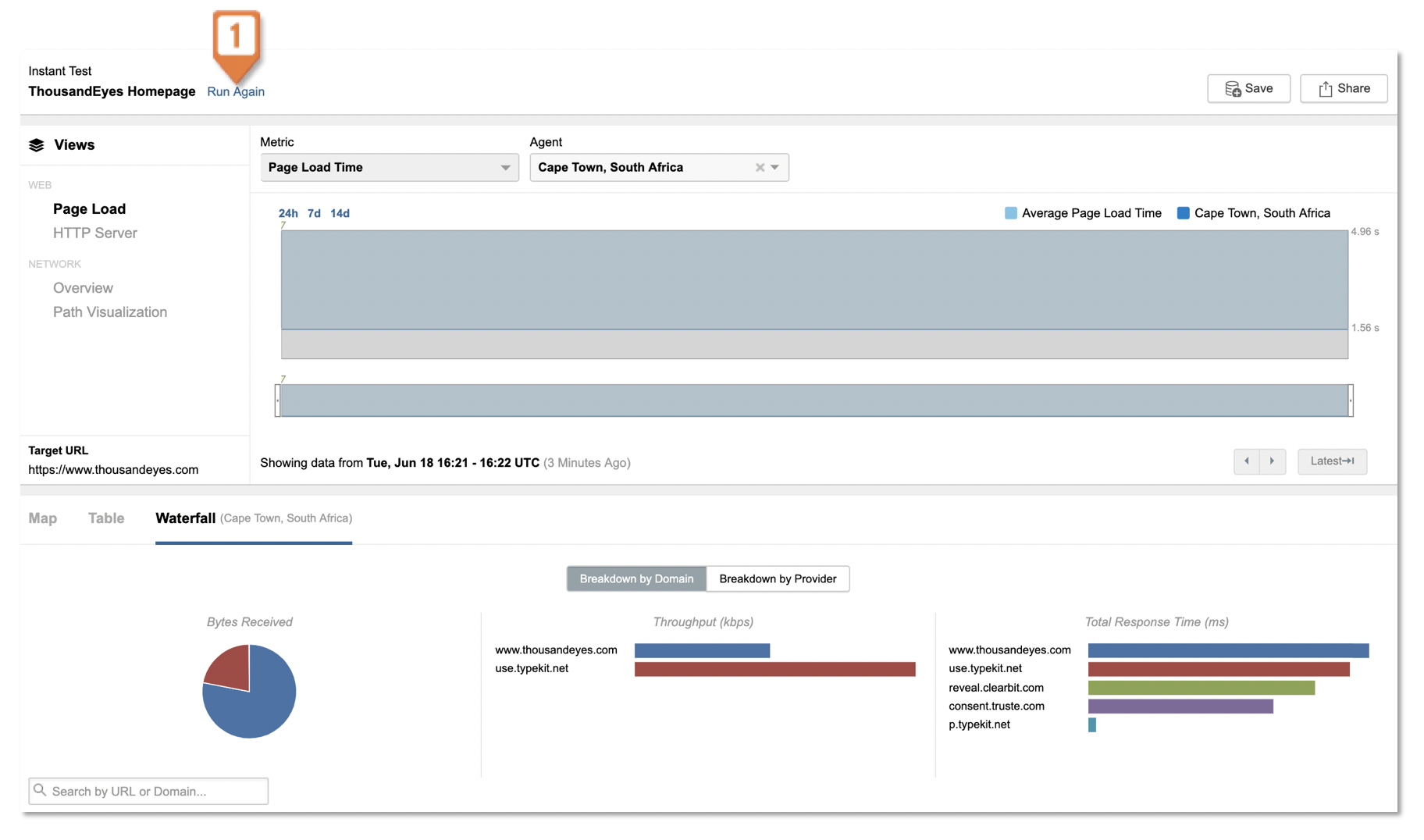This screenshot has height=840, width=1424.
Task: Click the search magnifier icon
Action: point(40,790)
